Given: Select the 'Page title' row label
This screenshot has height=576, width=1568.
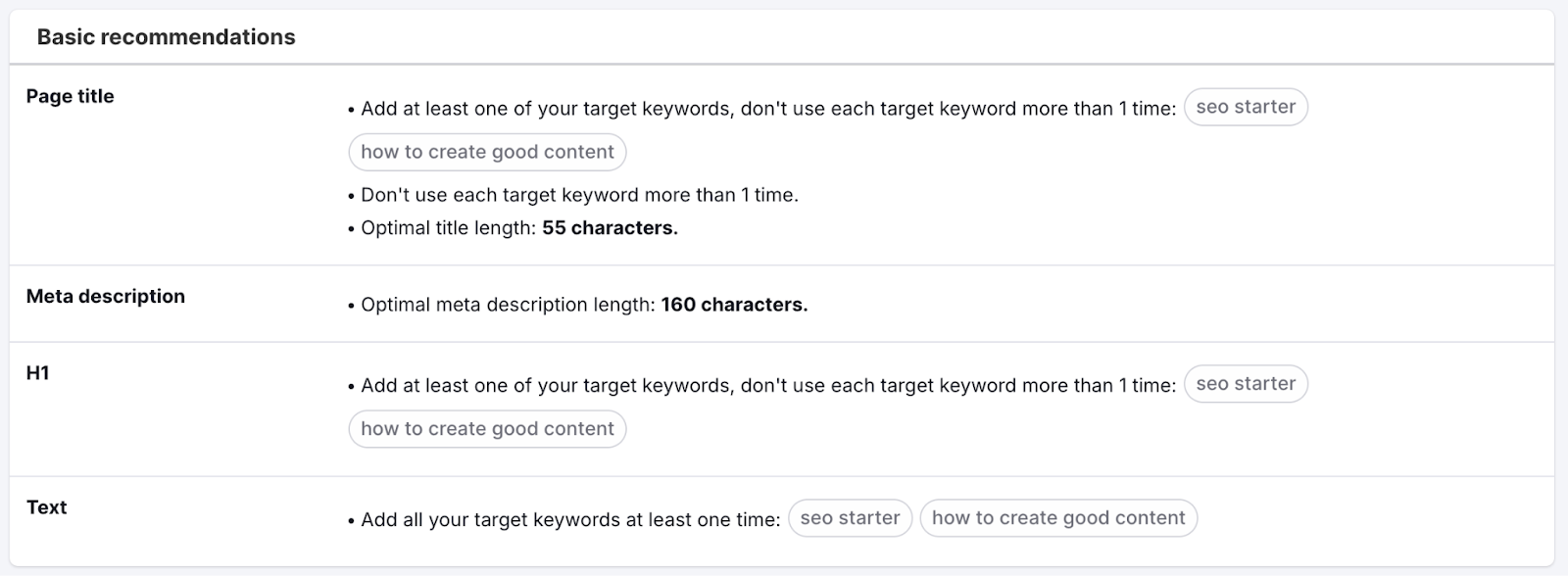Looking at the screenshot, I should pos(71,96).
